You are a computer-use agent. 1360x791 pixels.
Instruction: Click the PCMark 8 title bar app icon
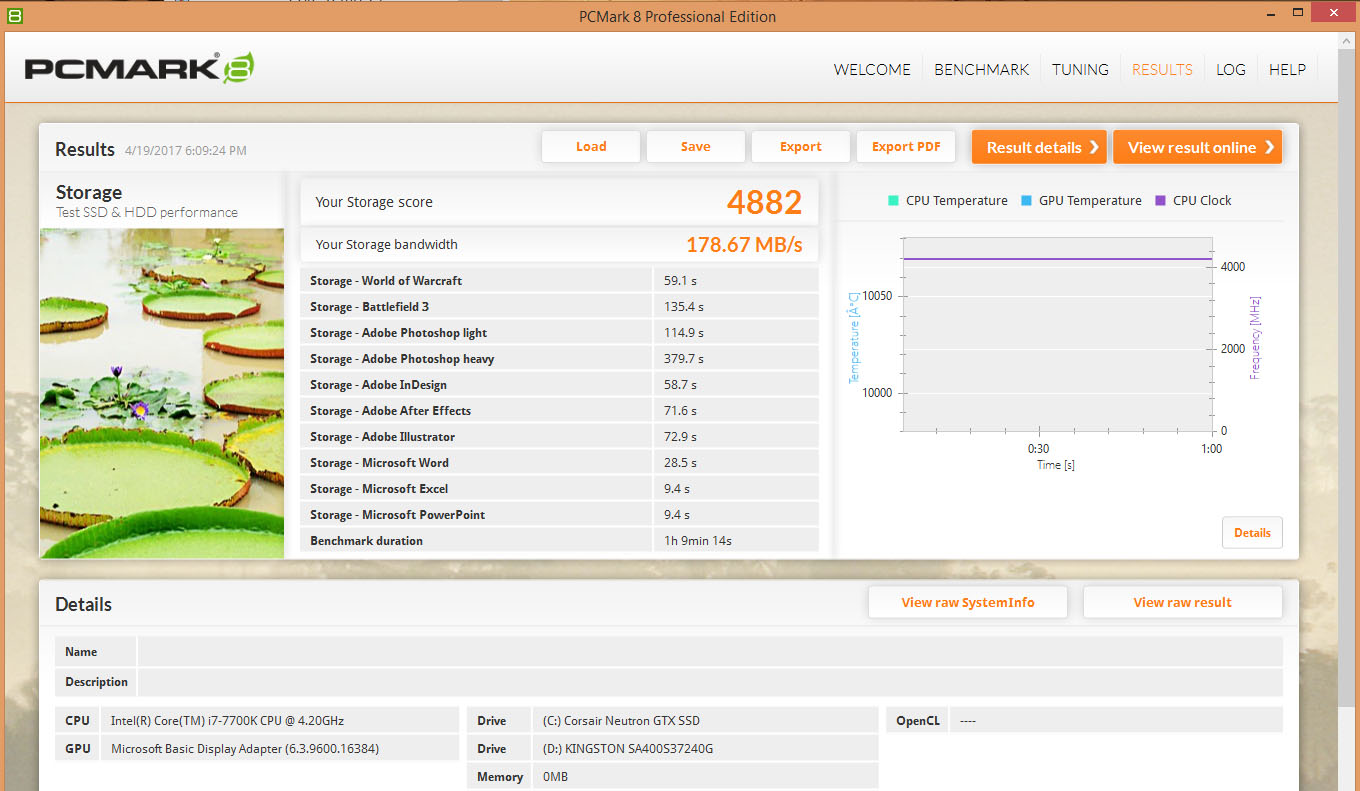(14, 15)
